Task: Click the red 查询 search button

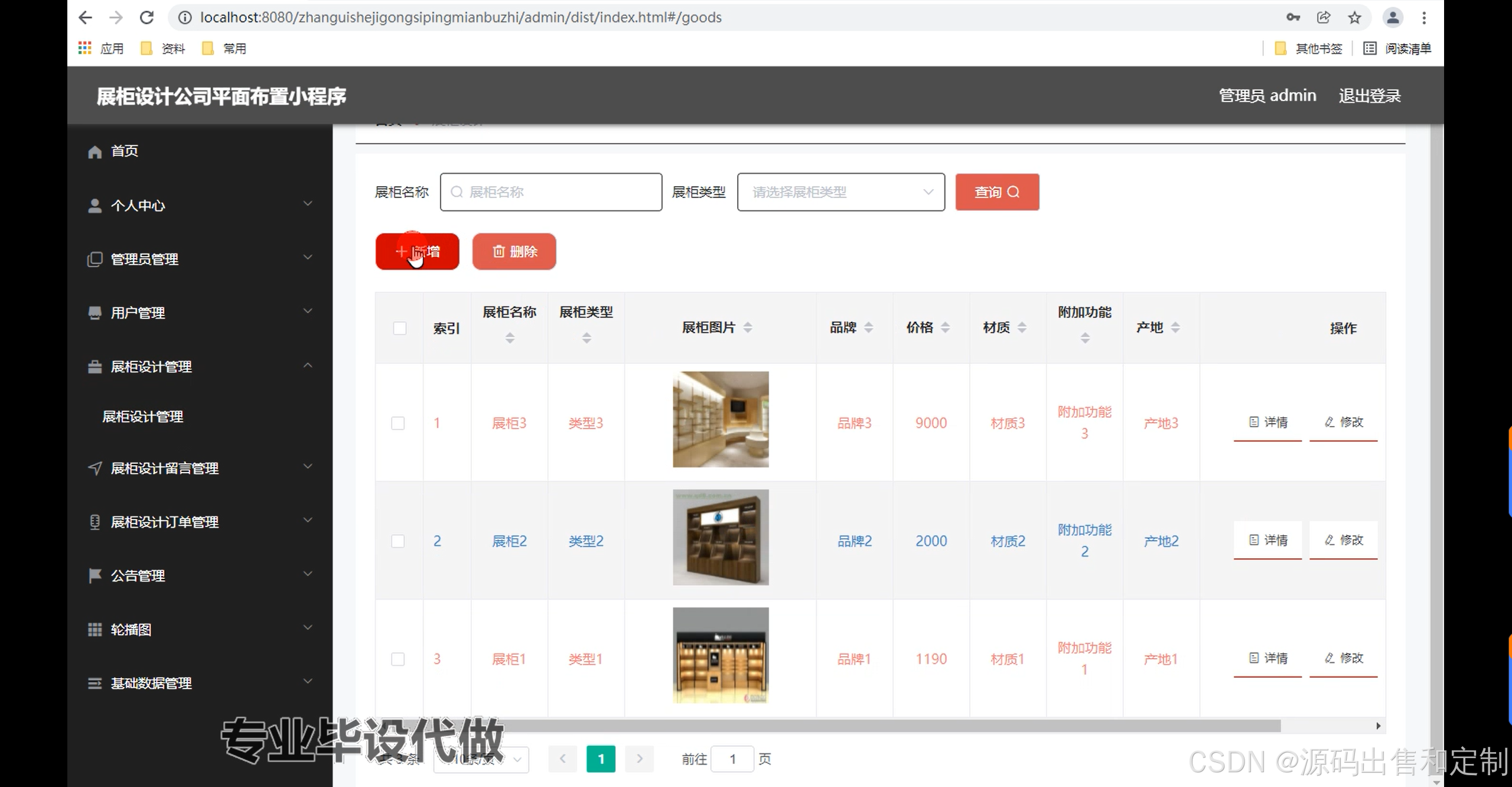Action: pos(997,192)
